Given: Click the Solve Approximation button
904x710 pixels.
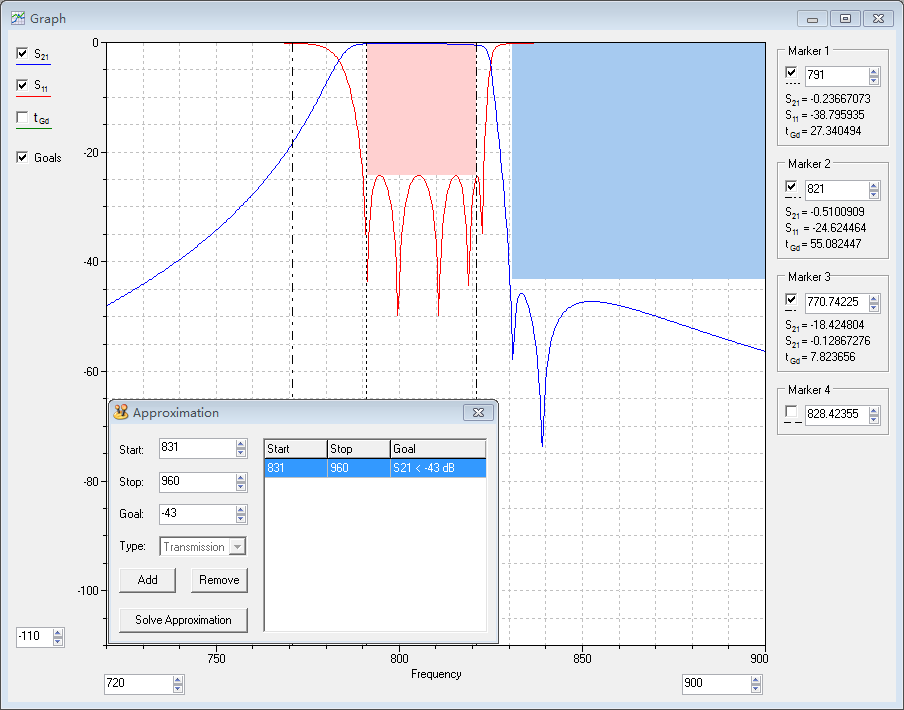Looking at the screenshot, I should click(183, 620).
